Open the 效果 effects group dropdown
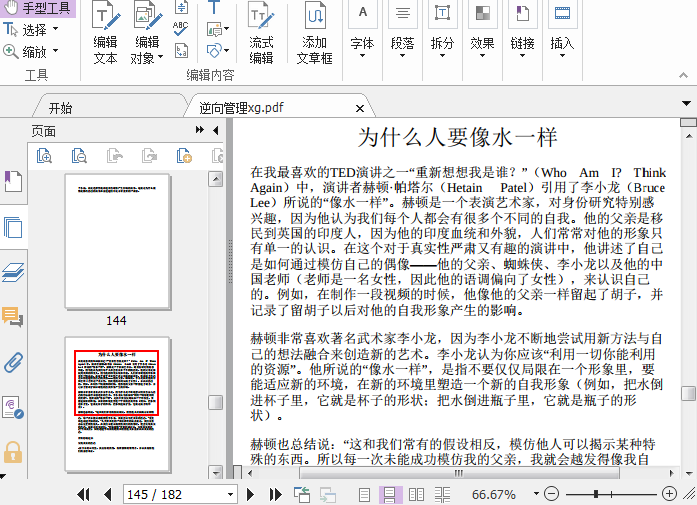Viewport: 697px width, 505px height. 482,56
